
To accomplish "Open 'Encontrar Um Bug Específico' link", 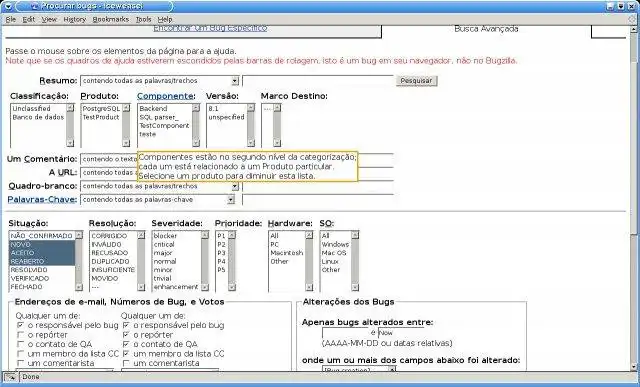I will pyautogui.click(x=210, y=28).
